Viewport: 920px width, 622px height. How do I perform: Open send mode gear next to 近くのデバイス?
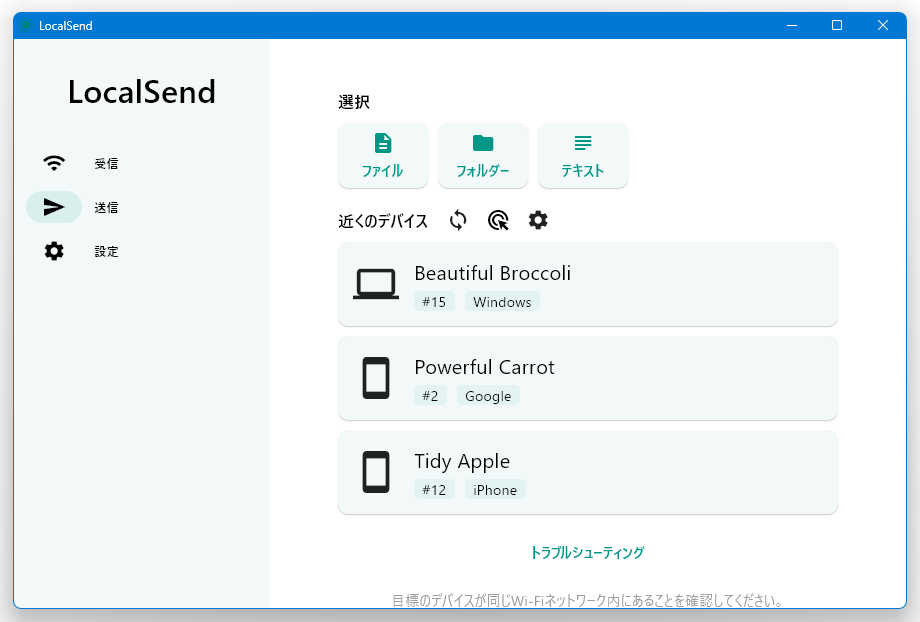point(538,220)
